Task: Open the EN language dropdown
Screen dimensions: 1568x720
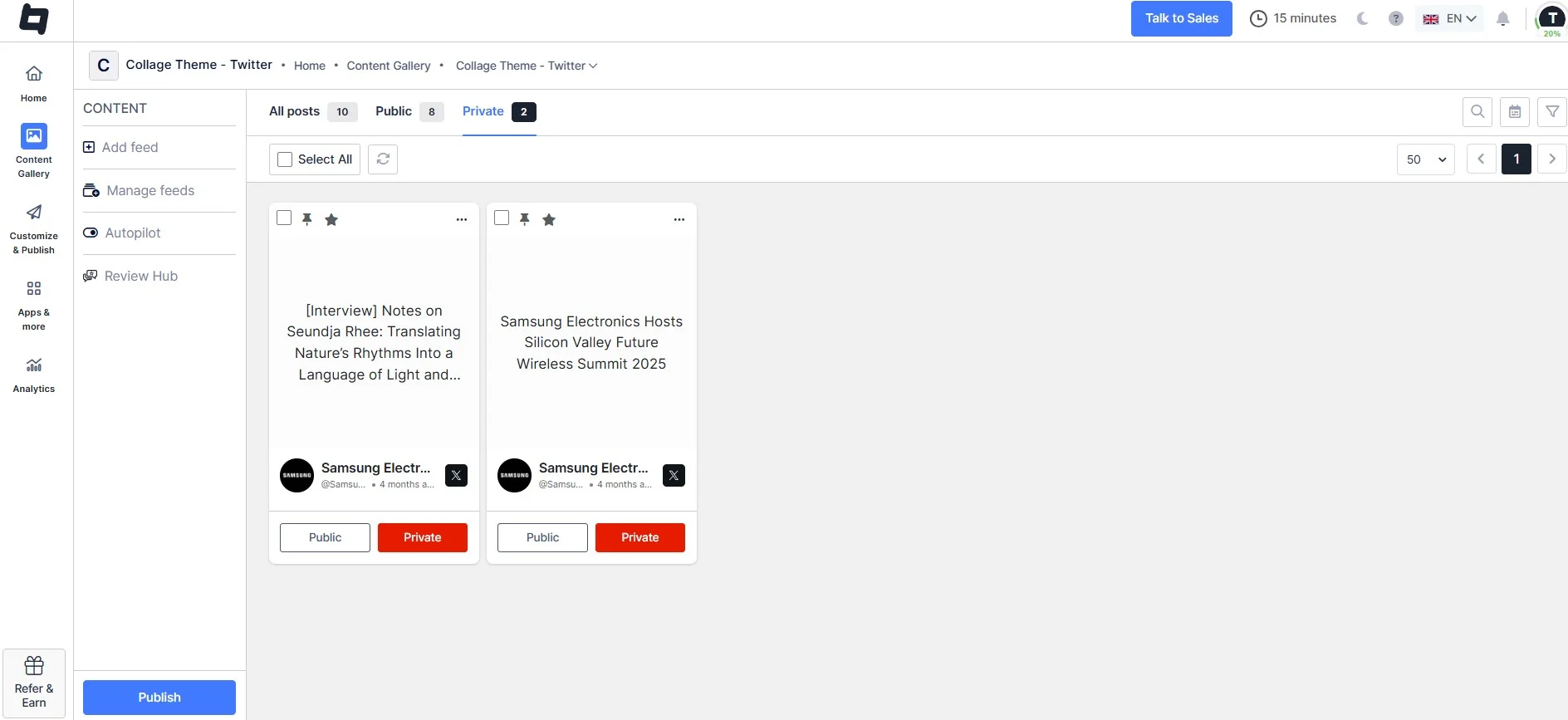Action: tap(1450, 18)
